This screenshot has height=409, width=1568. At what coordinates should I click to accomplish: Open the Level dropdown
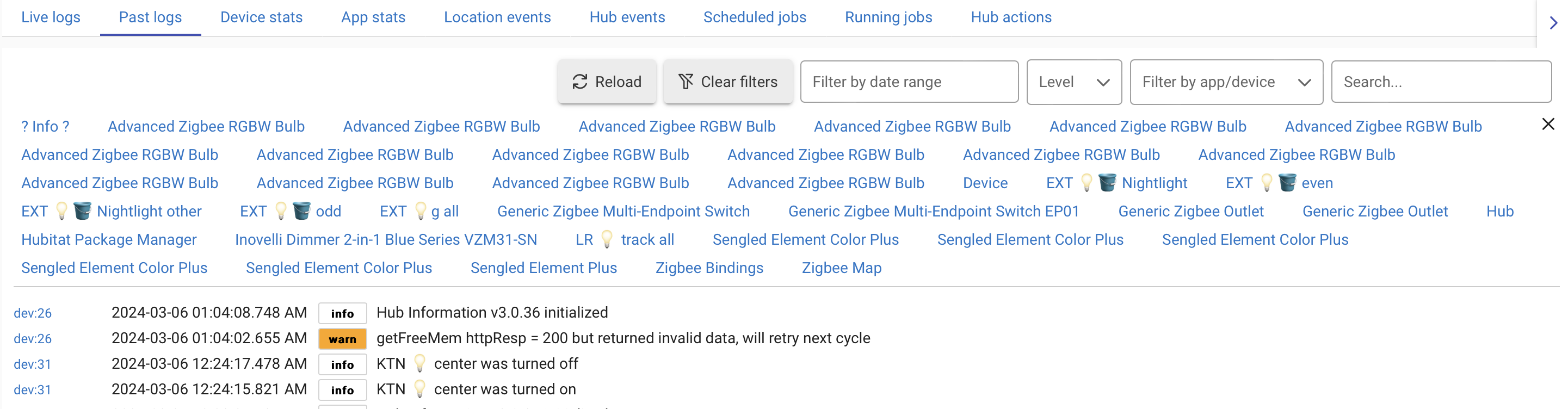[1074, 82]
